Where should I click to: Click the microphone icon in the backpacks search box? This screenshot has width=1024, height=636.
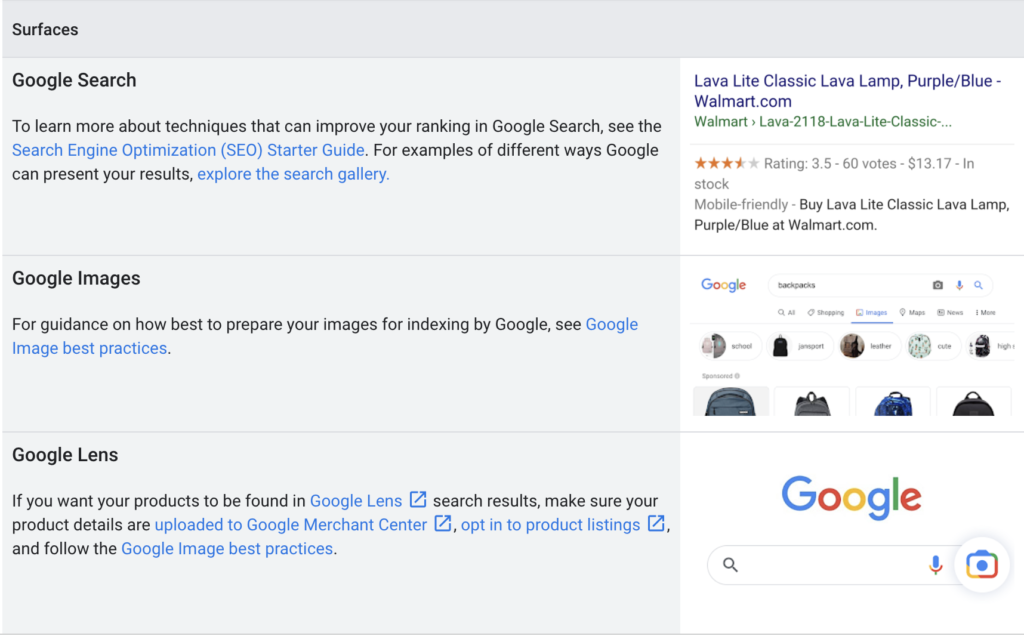pos(959,285)
